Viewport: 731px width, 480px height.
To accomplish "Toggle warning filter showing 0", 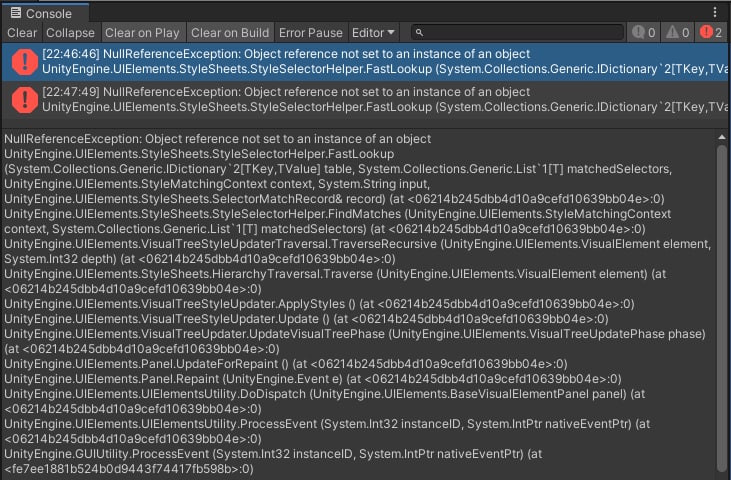I will click(677, 33).
